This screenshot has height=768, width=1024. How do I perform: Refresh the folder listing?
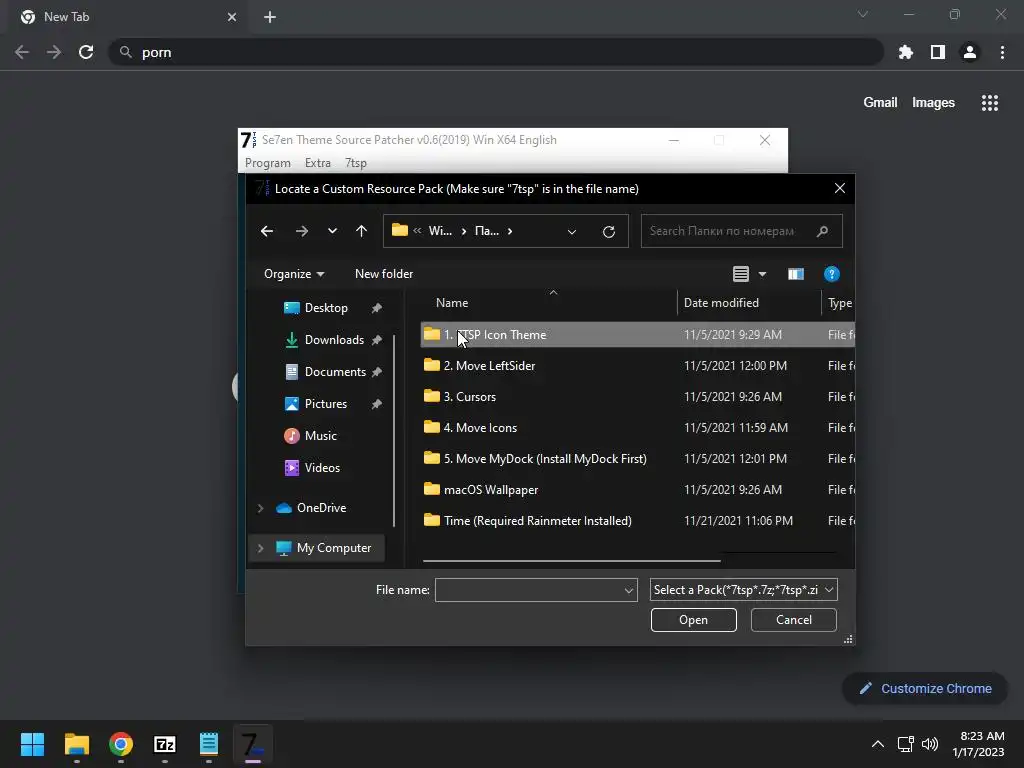609,231
